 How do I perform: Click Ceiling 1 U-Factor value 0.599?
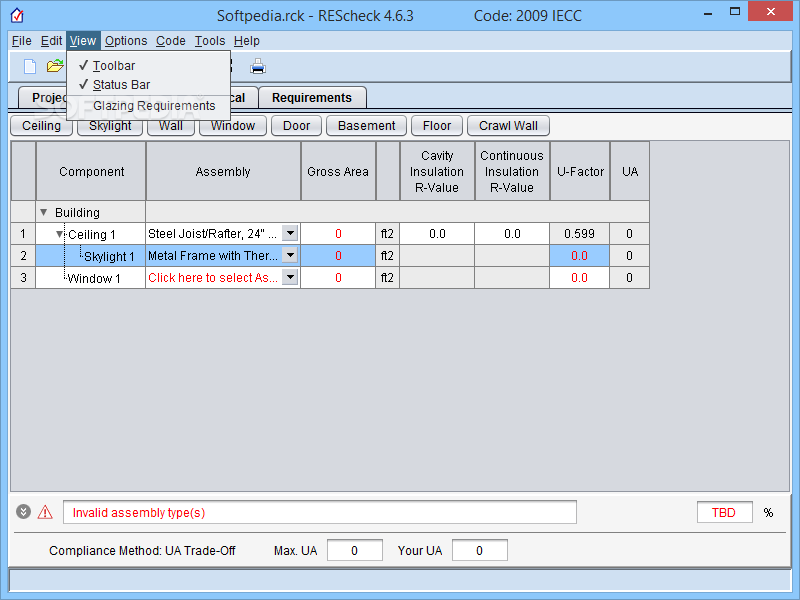point(579,234)
